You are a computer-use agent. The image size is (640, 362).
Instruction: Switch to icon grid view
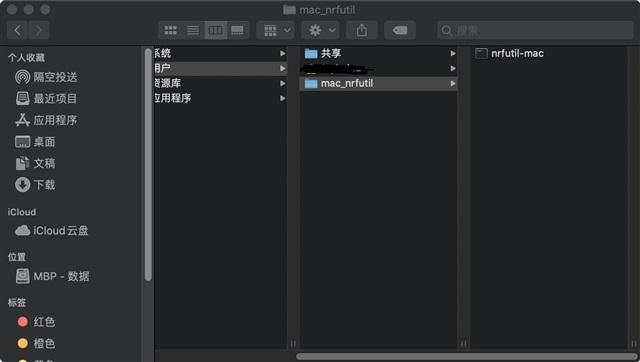pos(170,30)
